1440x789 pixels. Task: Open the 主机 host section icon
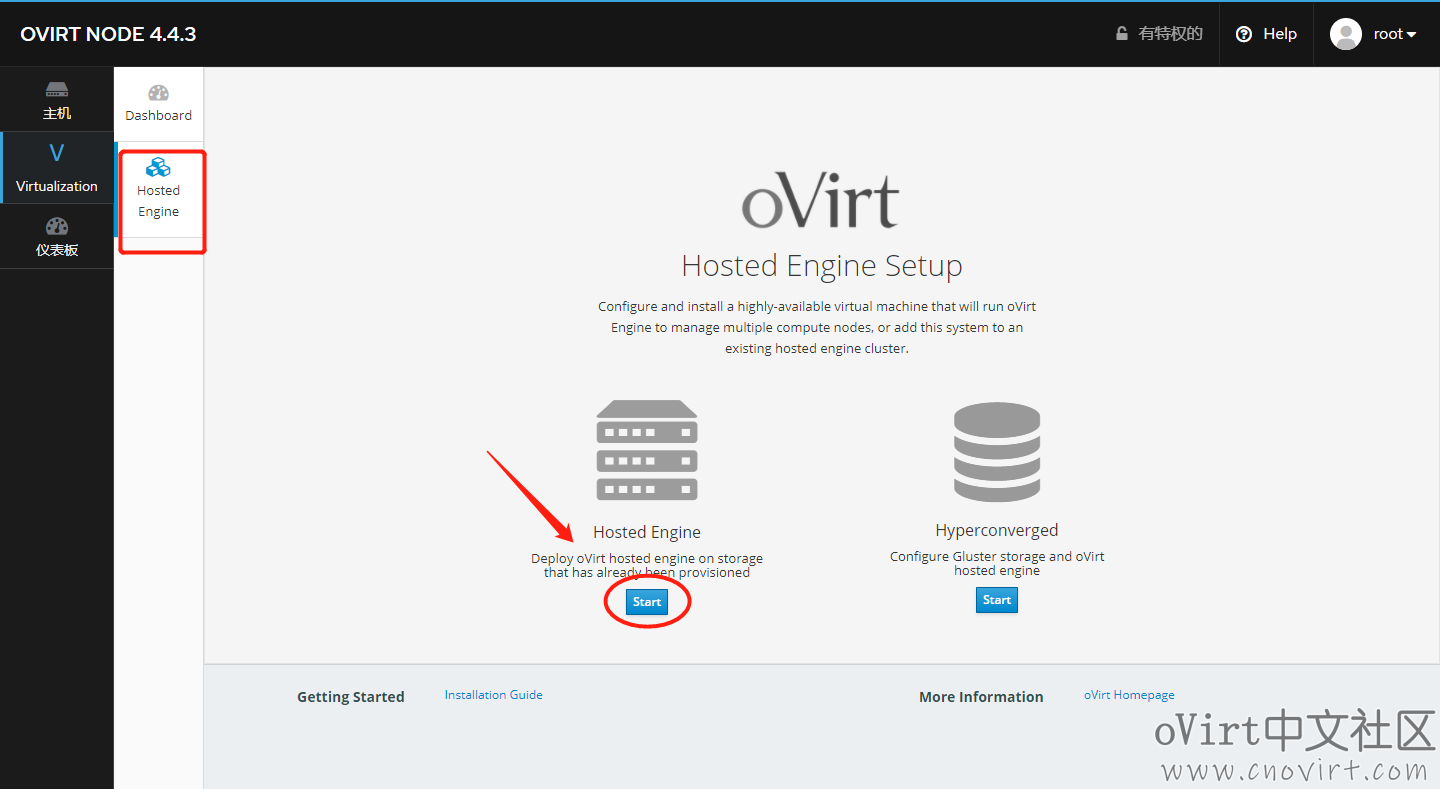tap(57, 89)
